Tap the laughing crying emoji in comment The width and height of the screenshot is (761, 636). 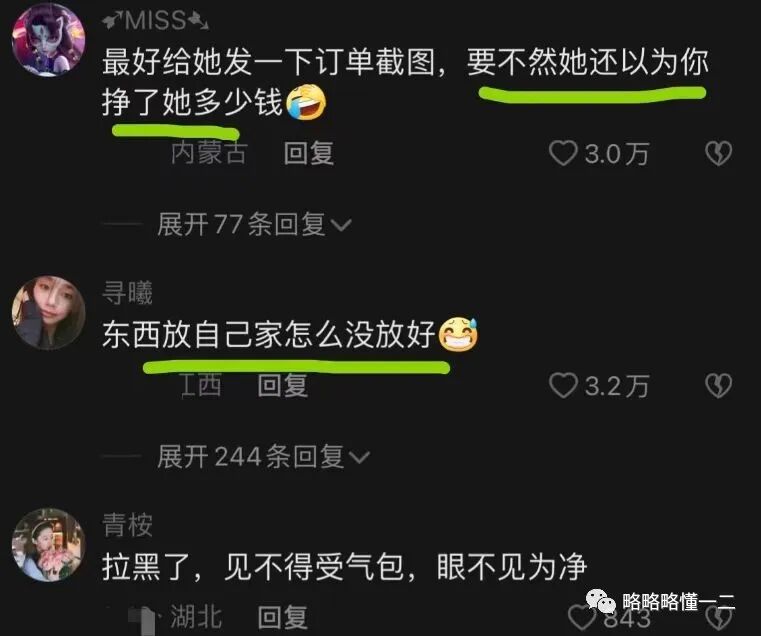point(306,102)
